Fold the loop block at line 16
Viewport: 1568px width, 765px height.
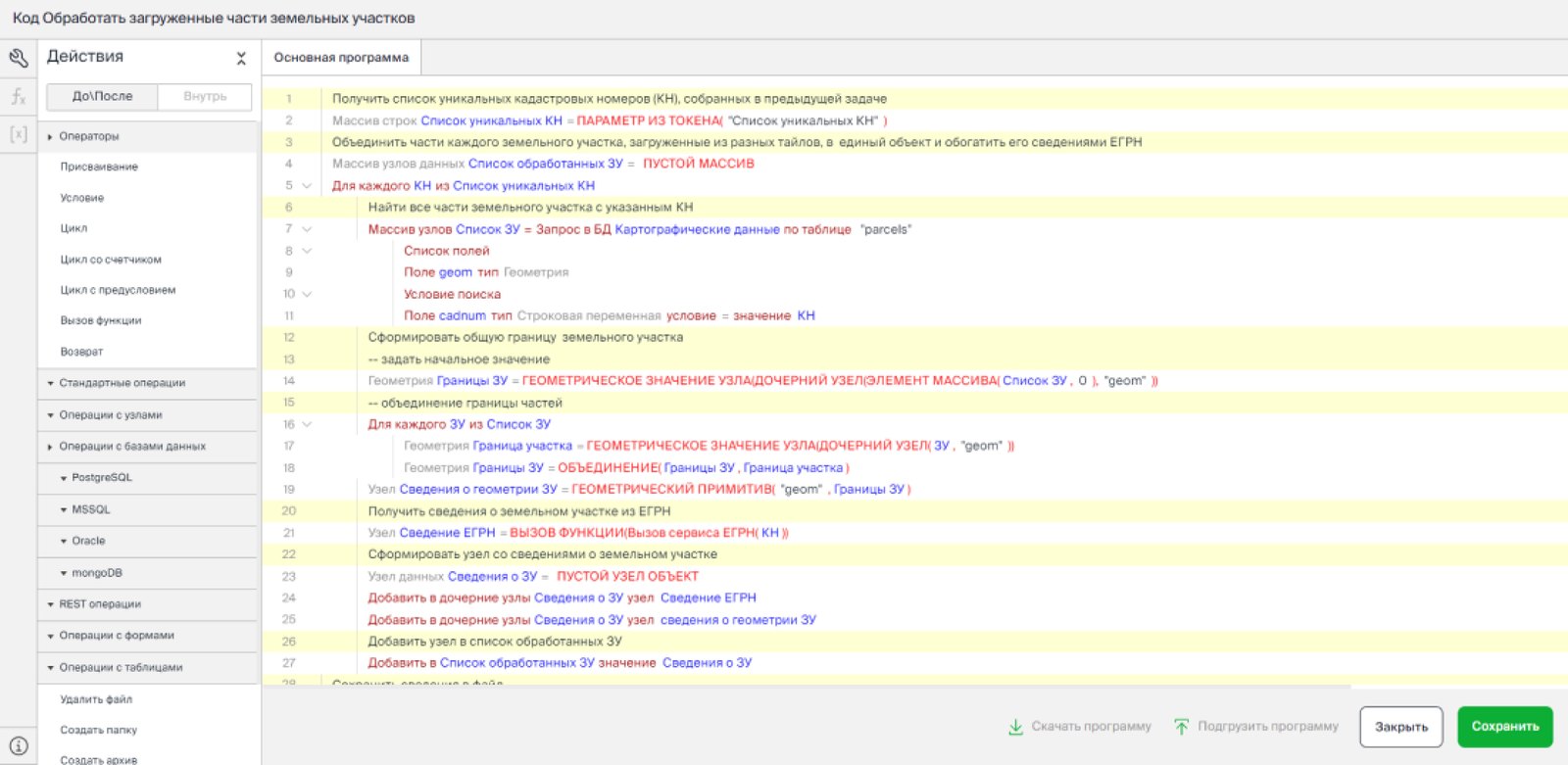307,424
